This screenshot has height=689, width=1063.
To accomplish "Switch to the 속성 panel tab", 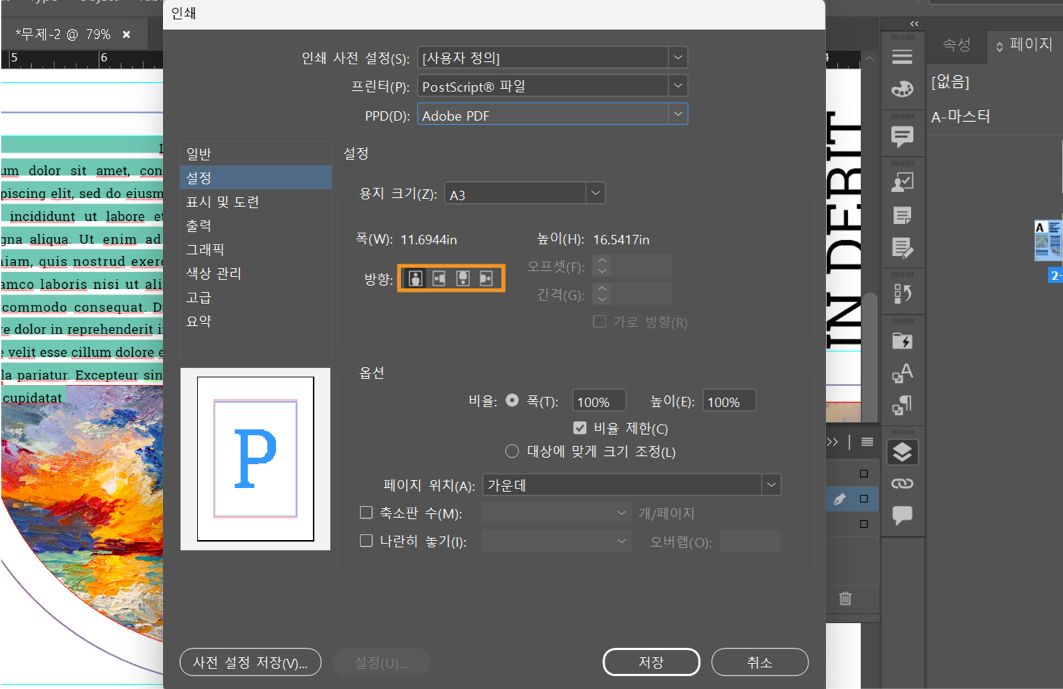I will 957,45.
